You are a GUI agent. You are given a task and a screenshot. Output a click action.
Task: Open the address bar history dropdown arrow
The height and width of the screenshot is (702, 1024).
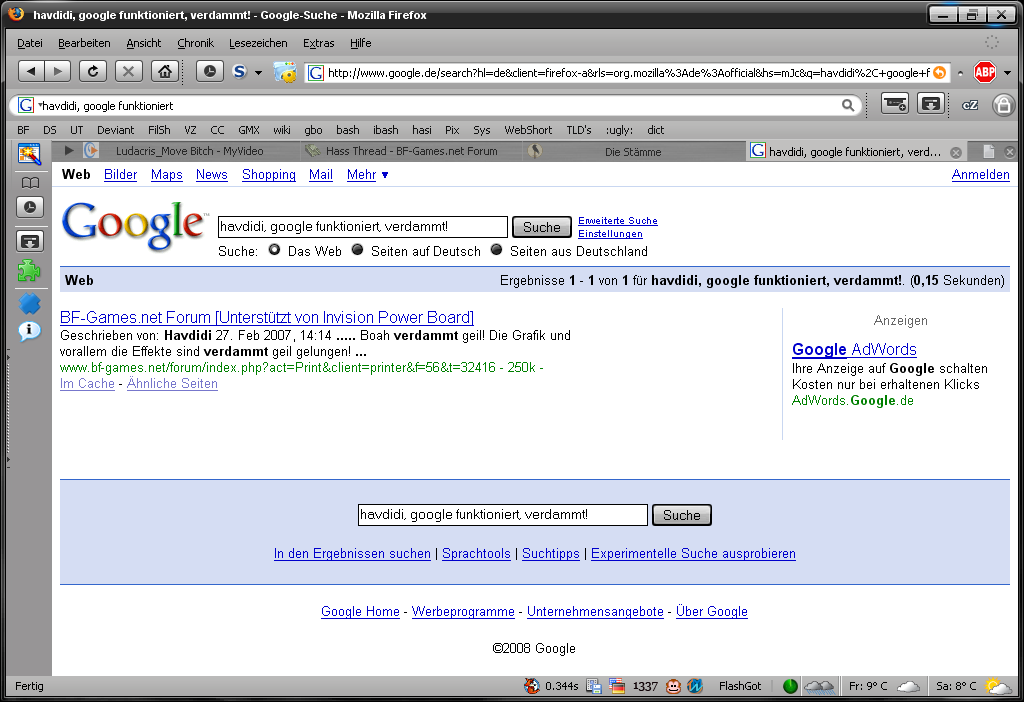[960, 72]
